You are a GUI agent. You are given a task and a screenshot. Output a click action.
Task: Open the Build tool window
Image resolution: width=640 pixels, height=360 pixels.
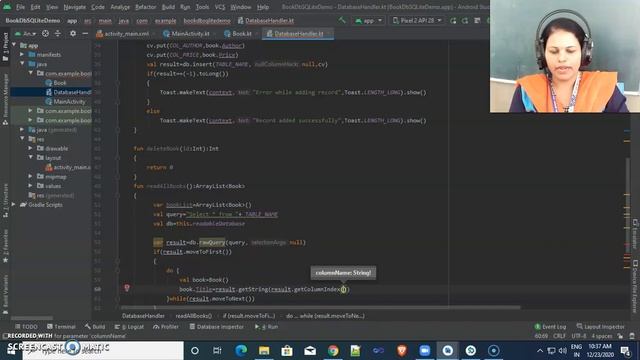tap(95, 327)
